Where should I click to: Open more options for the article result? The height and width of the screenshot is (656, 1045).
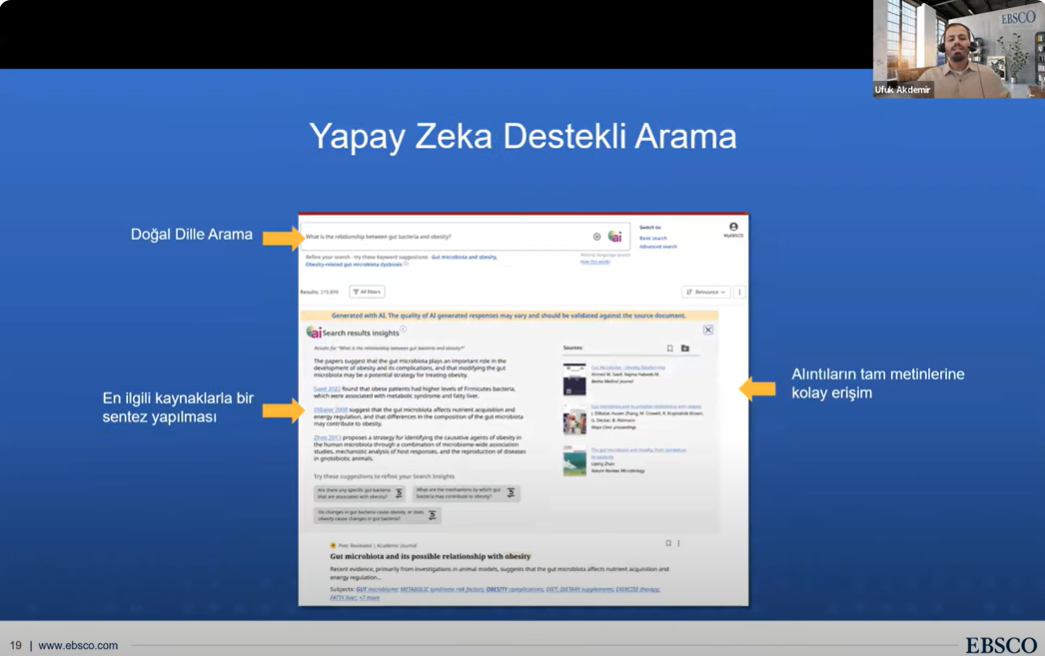(x=679, y=544)
